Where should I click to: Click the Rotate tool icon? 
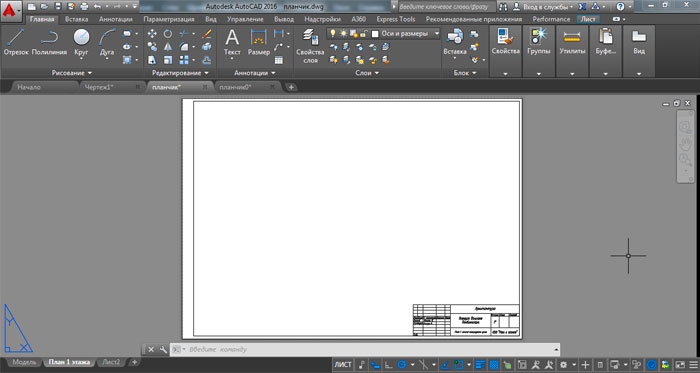click(x=167, y=33)
